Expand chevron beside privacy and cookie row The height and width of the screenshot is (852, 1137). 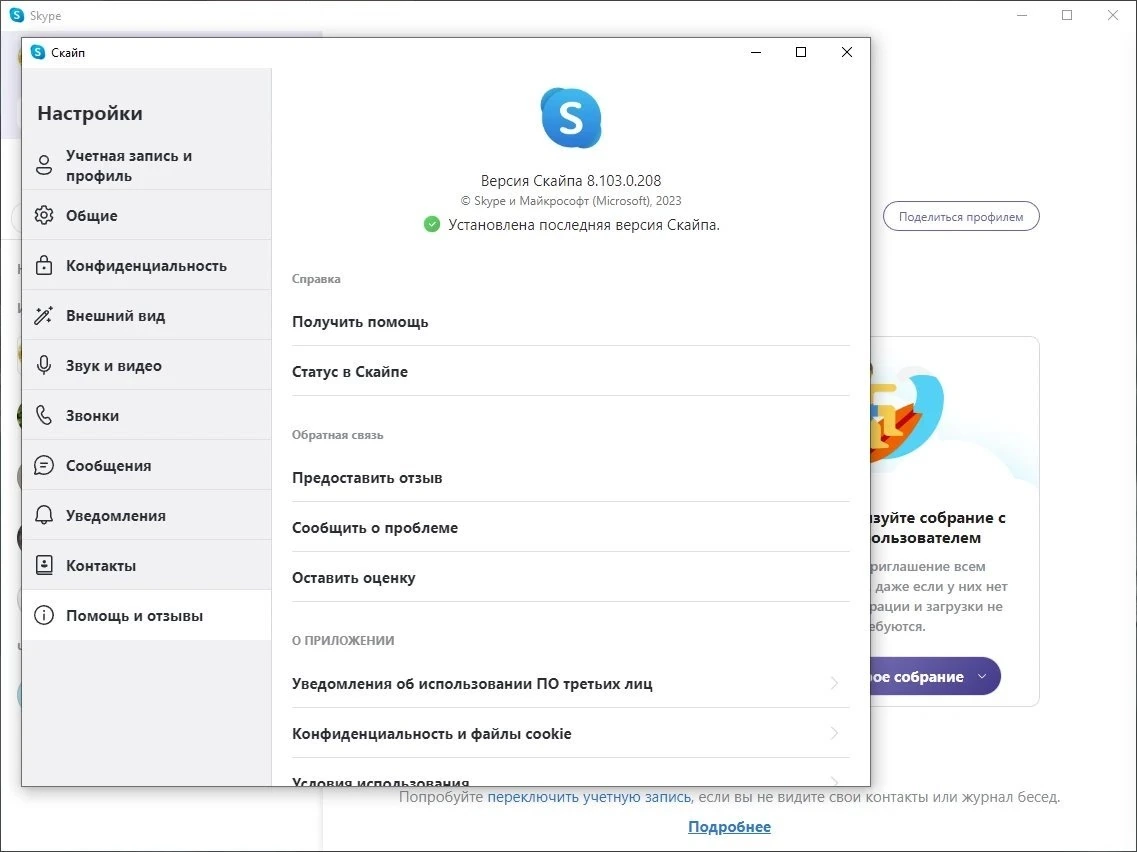point(834,733)
